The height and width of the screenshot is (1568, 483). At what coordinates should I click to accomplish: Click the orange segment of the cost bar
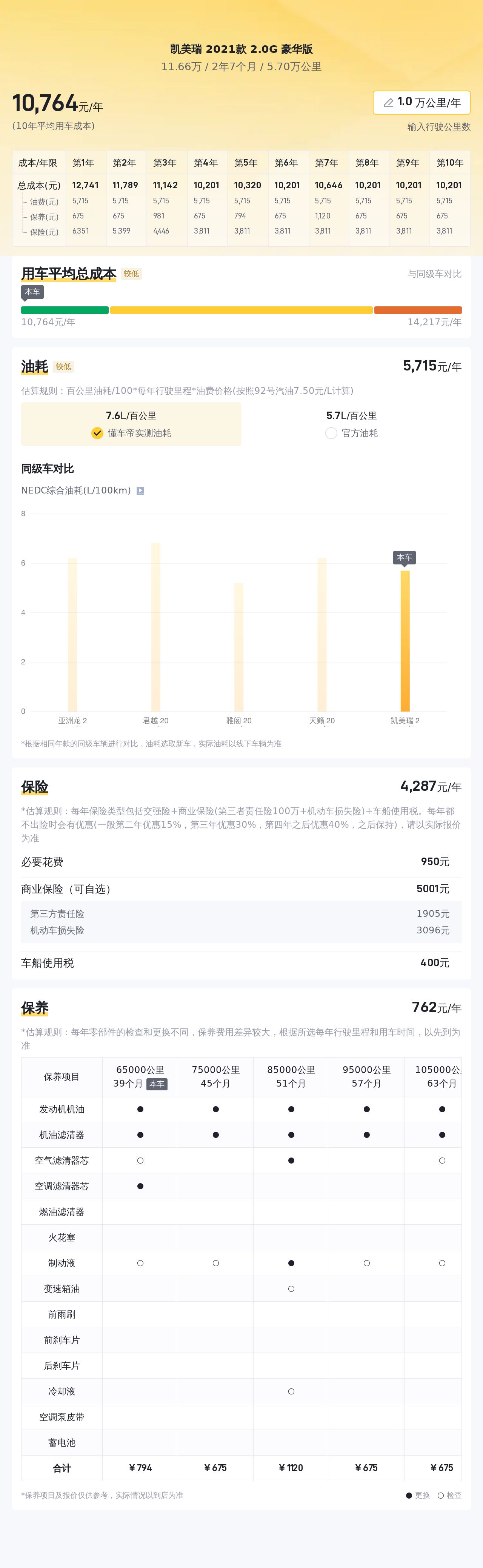tap(417, 310)
